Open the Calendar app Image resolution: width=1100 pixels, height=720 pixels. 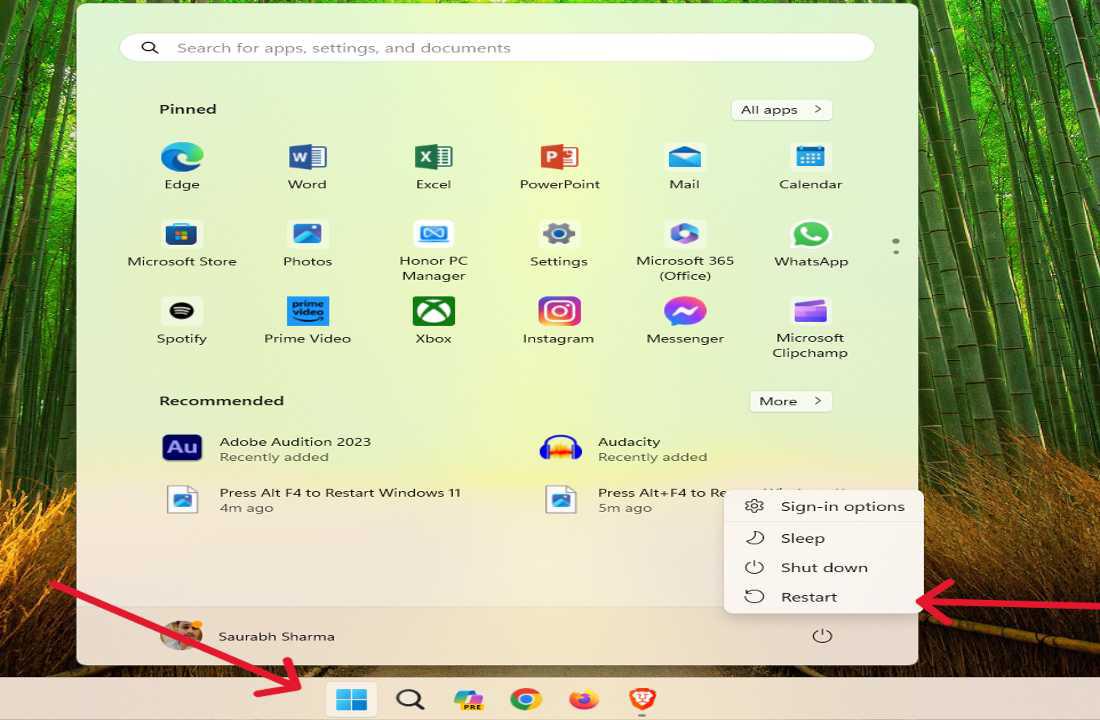(x=810, y=166)
